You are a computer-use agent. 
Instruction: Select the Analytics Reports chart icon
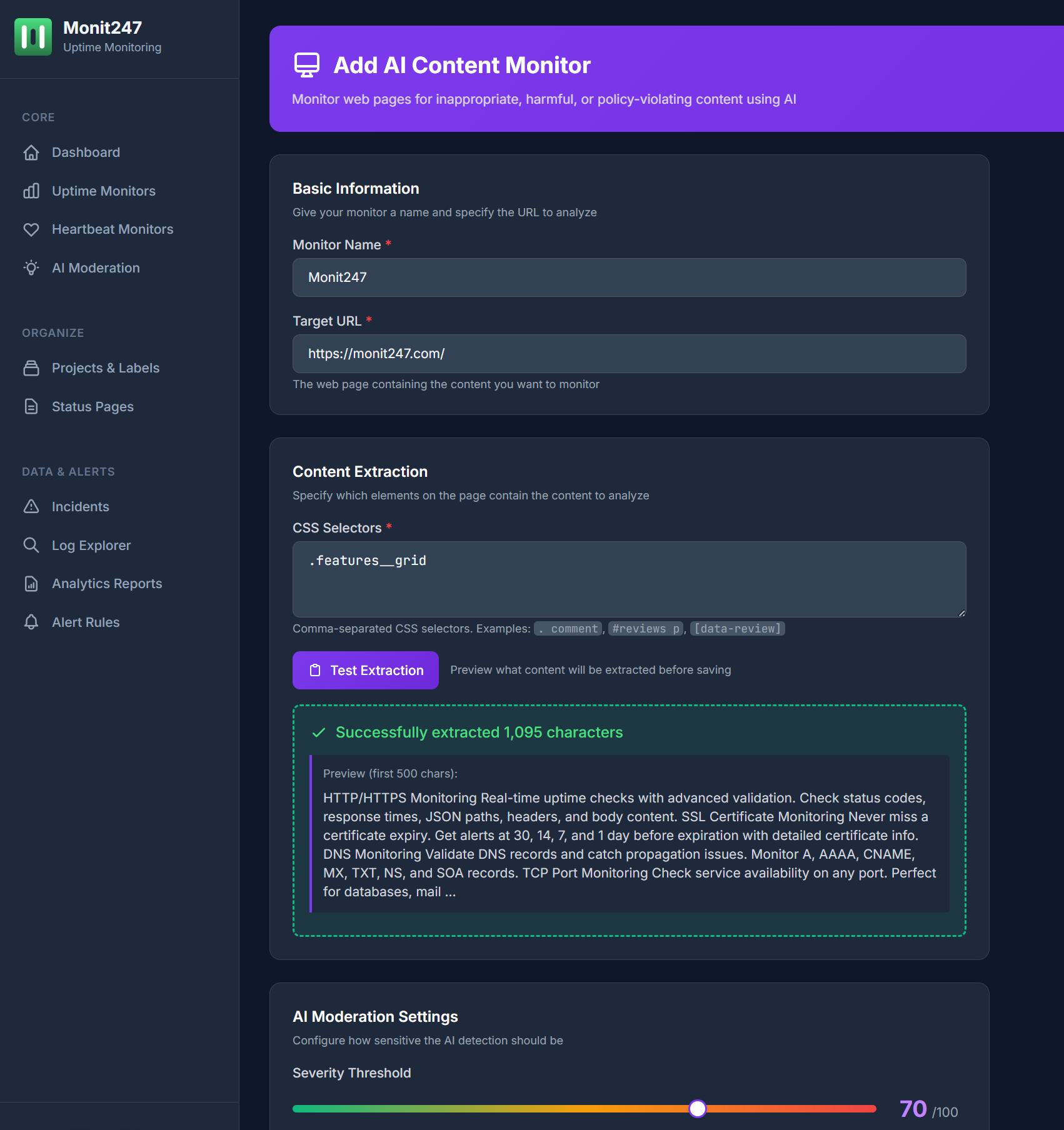tap(32, 583)
